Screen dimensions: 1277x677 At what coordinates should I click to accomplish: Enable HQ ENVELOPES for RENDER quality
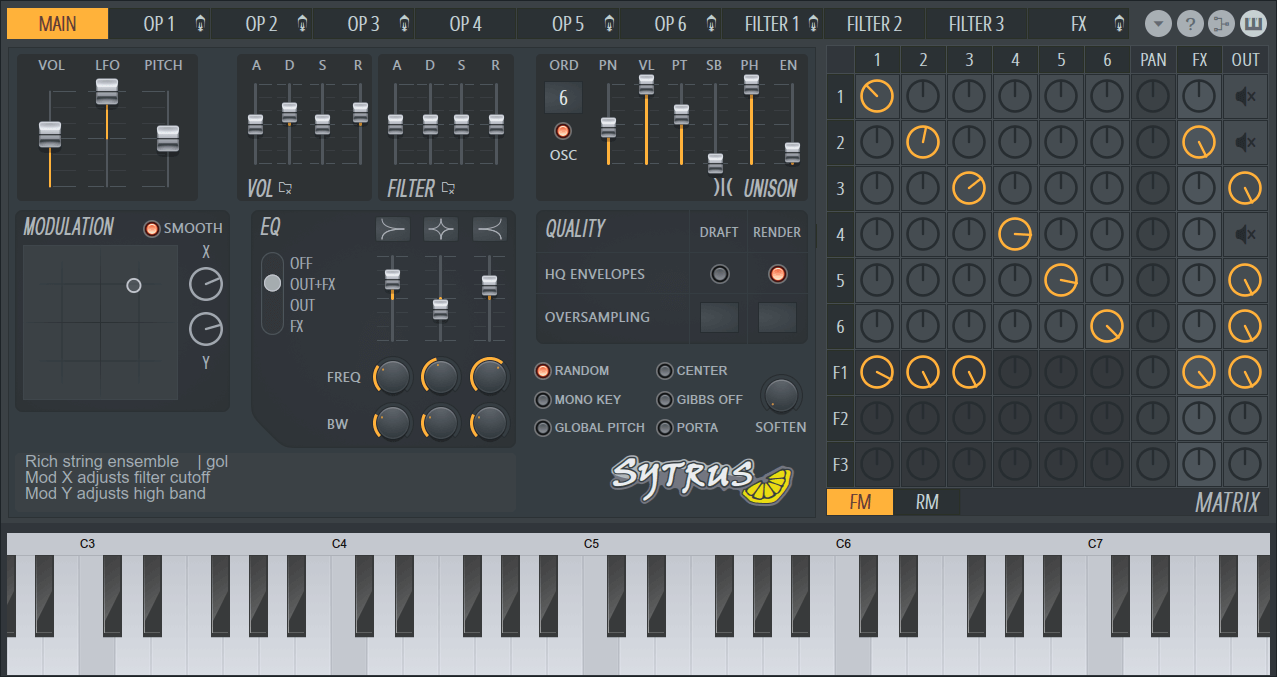pyautogui.click(x=778, y=274)
